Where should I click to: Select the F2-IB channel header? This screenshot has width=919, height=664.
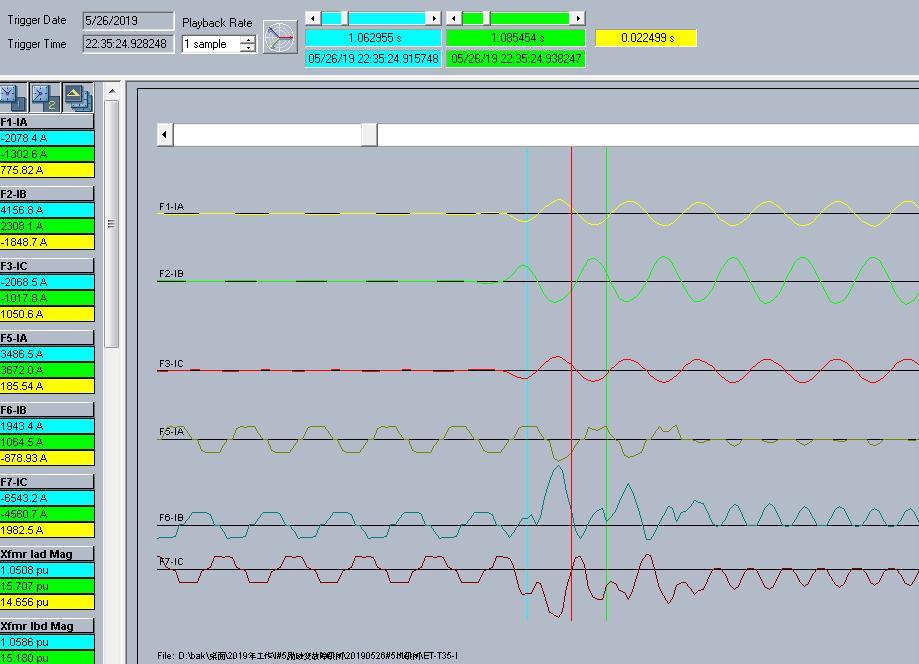pyautogui.click(x=47, y=194)
